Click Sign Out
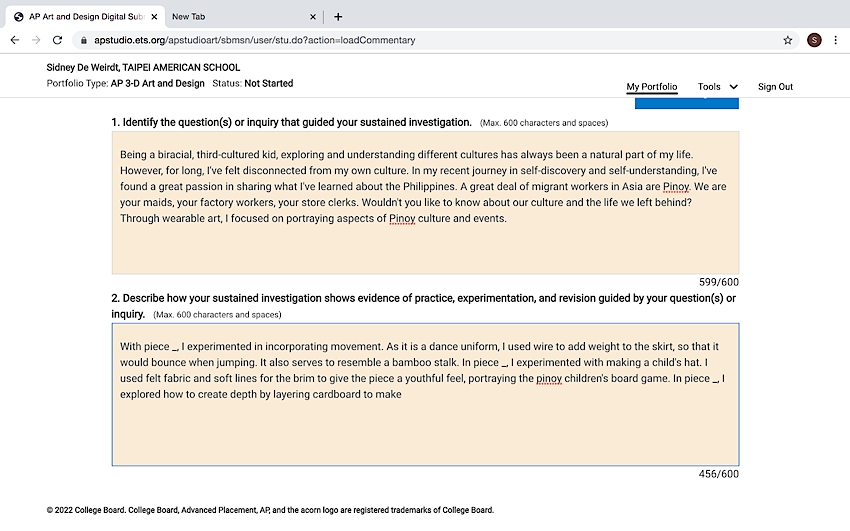This screenshot has height=531, width=850. click(x=775, y=87)
